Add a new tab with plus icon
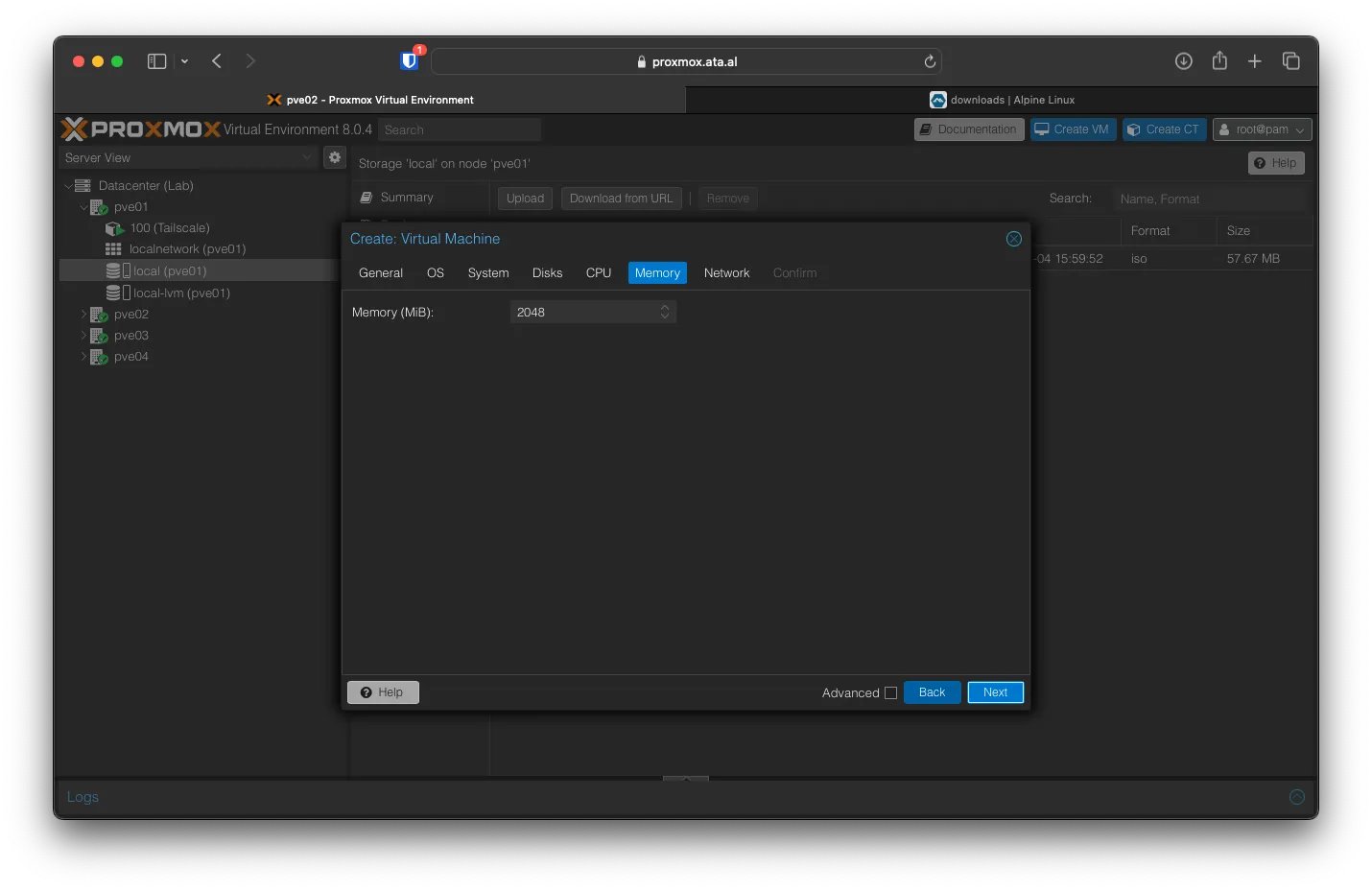The image size is (1372, 890). [x=1255, y=61]
